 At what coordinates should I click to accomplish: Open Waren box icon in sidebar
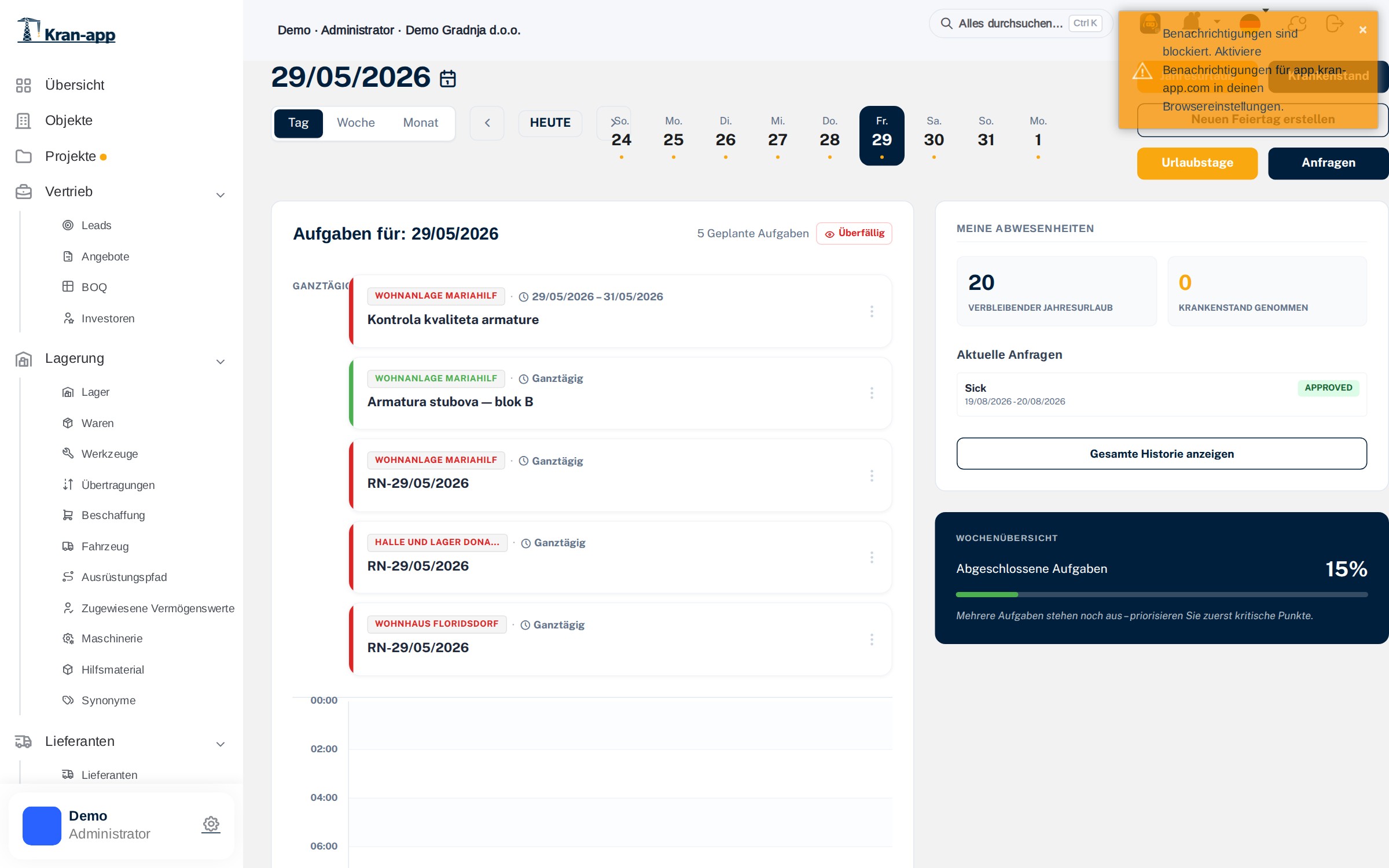point(68,423)
